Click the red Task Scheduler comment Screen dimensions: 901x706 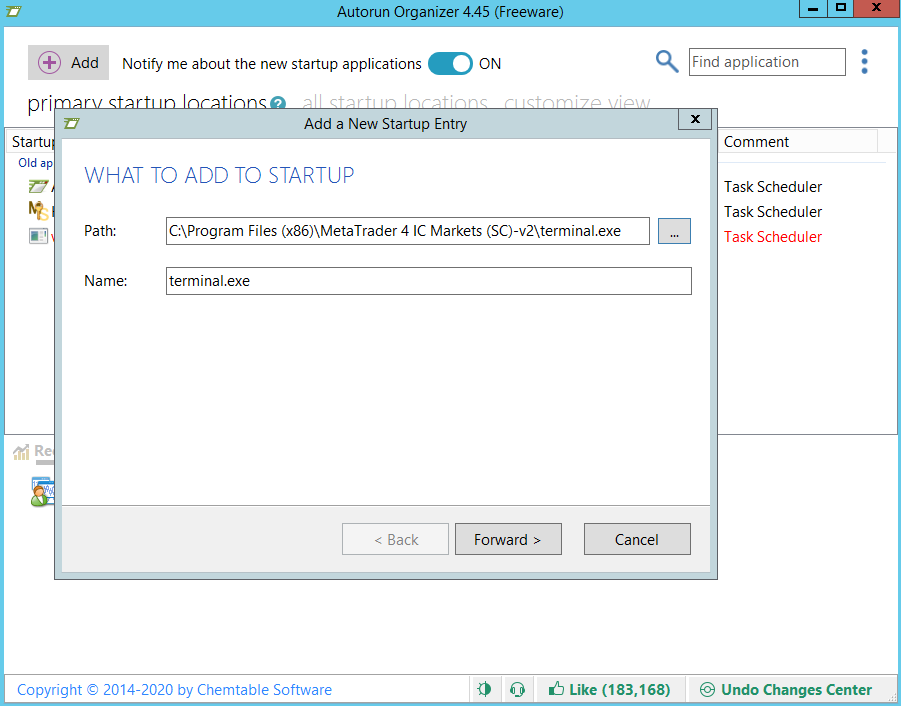(x=773, y=237)
